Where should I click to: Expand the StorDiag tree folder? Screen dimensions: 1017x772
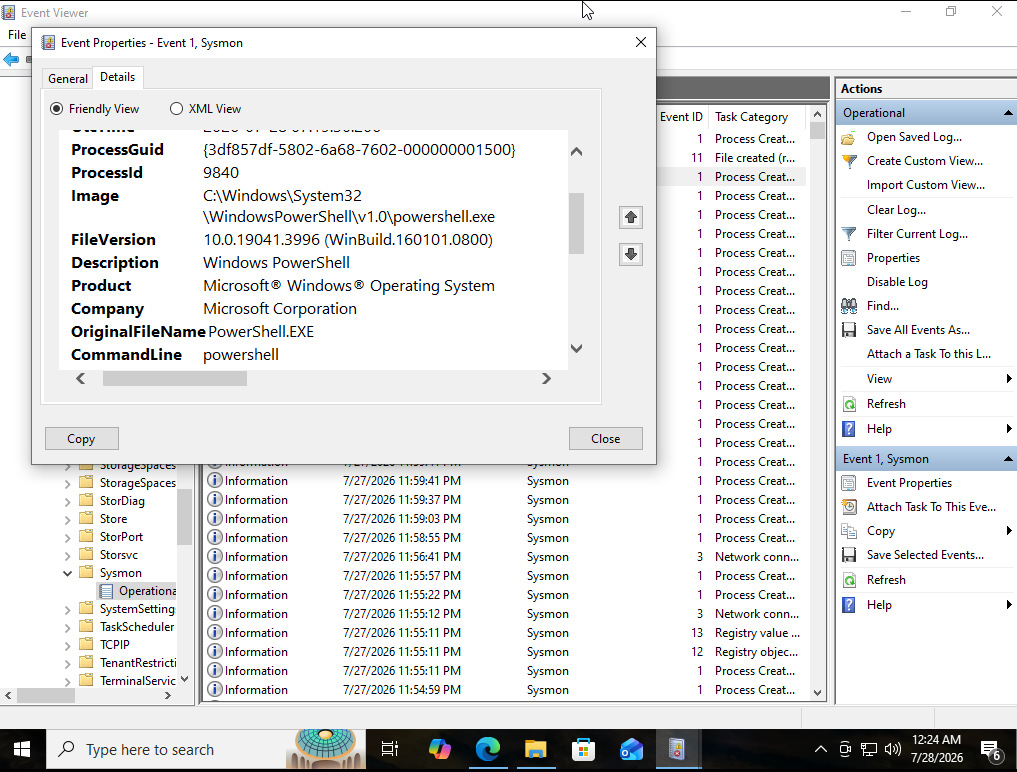click(67, 501)
